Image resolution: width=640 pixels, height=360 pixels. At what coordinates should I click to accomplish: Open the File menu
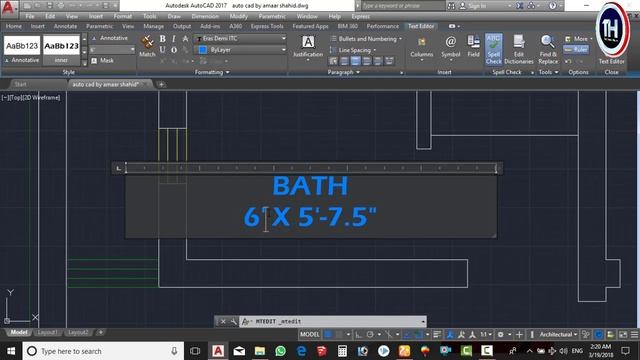30,16
